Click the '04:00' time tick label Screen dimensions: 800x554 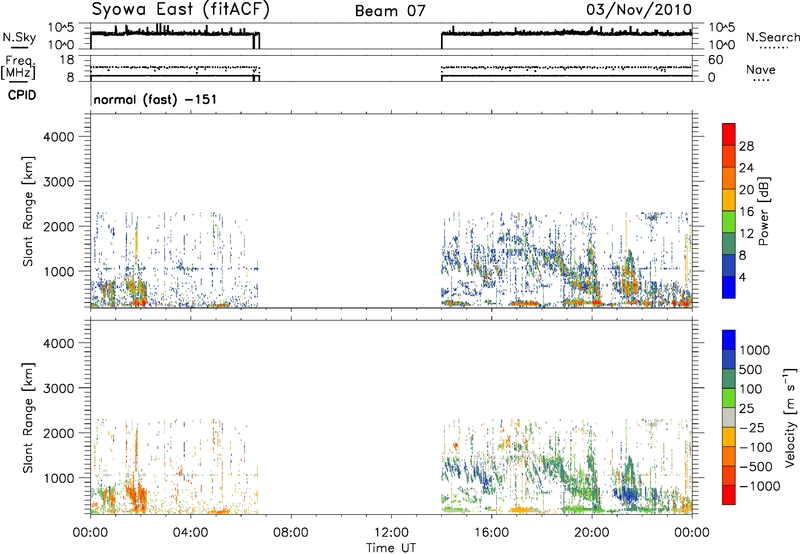pyautogui.click(x=190, y=533)
